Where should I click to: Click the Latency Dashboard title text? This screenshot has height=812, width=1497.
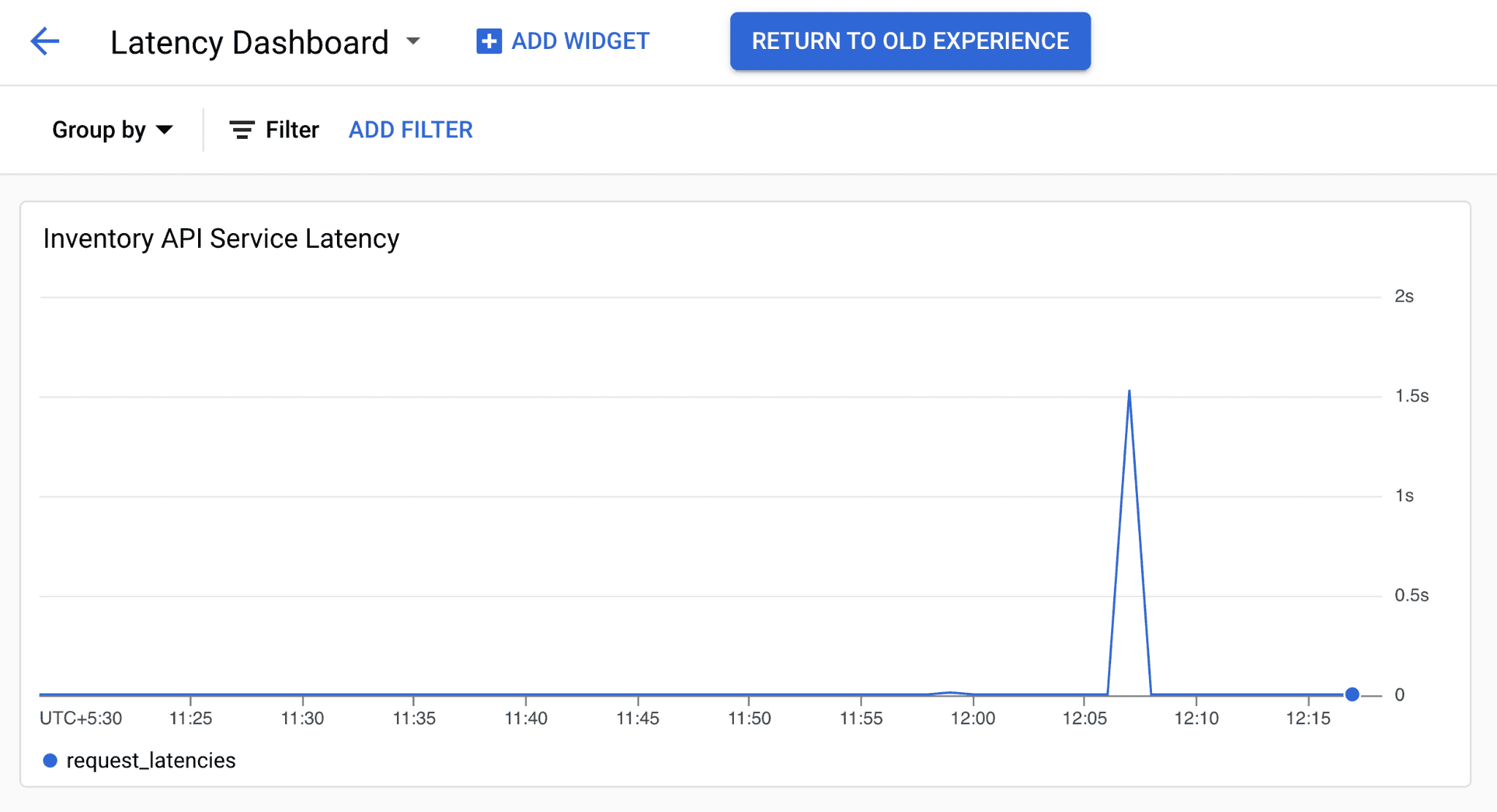pyautogui.click(x=249, y=42)
